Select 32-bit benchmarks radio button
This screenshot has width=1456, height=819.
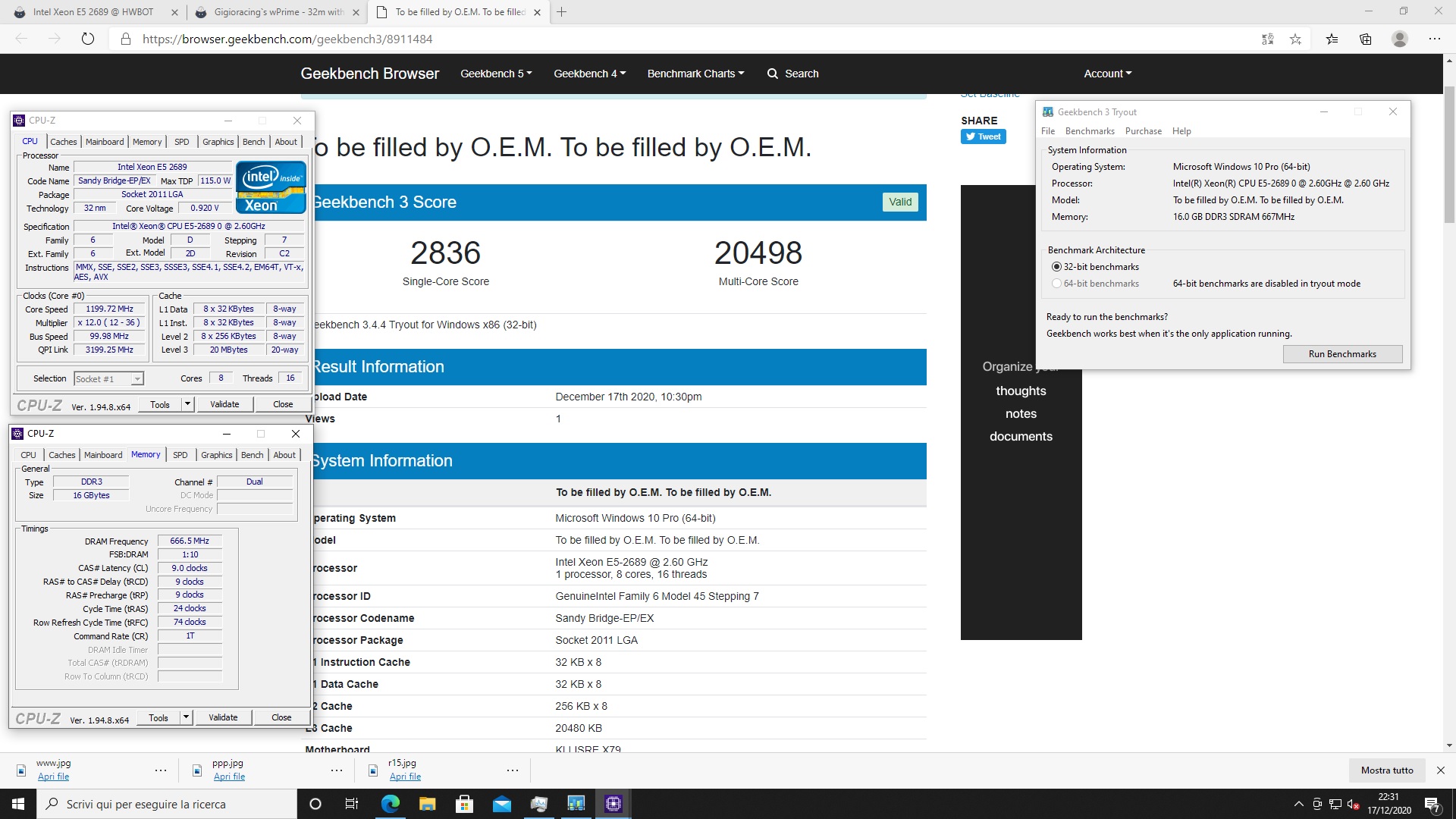(x=1056, y=267)
